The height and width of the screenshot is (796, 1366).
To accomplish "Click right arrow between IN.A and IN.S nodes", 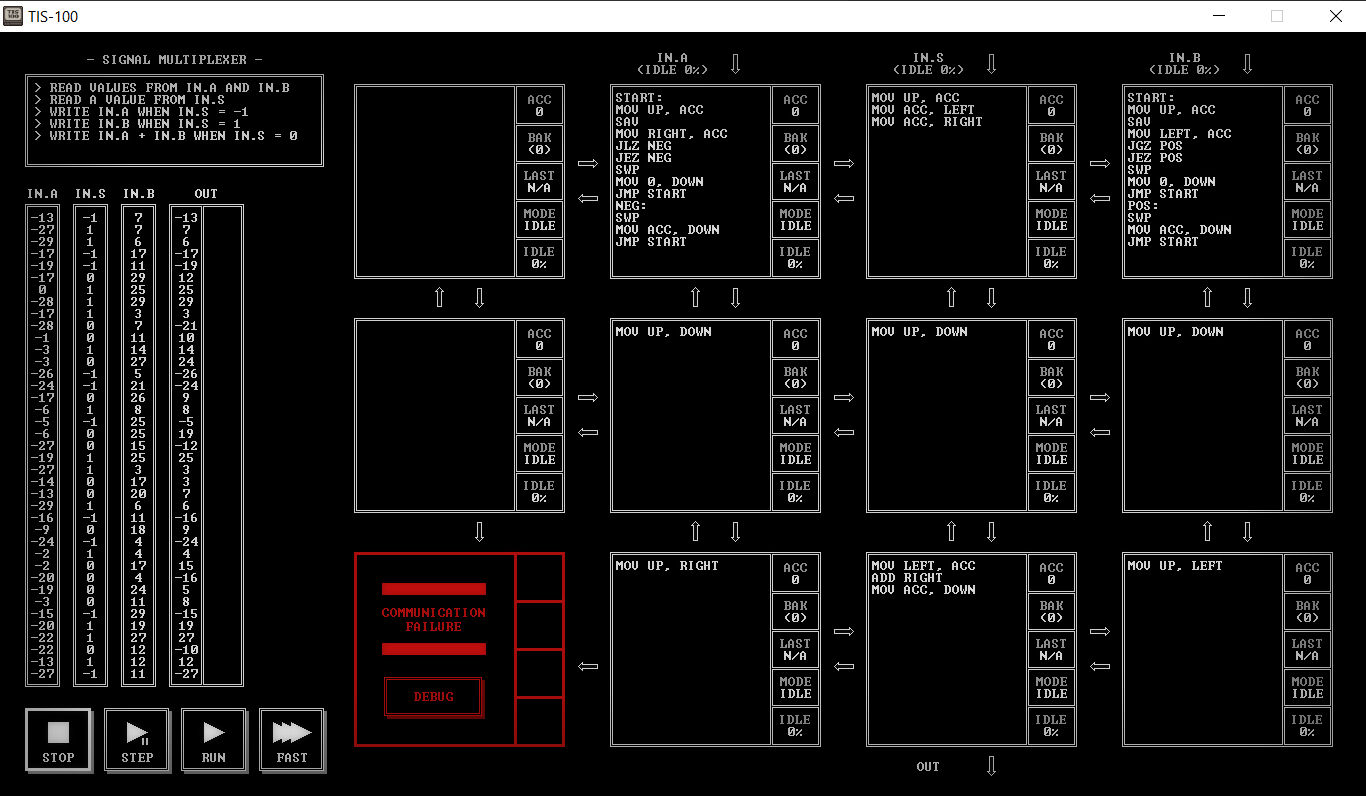I will pos(844,163).
